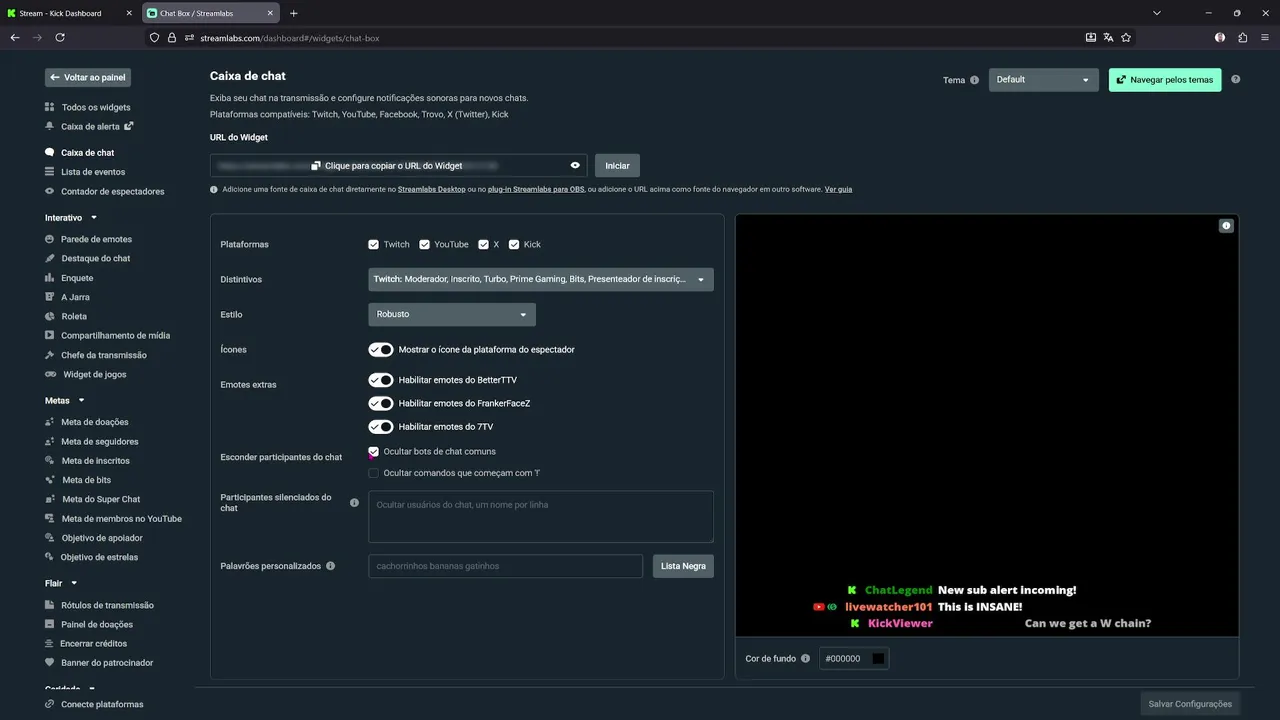Viewport: 1280px width, 720px height.
Task: Click the Palavrões personalizados input field
Action: [x=505, y=566]
